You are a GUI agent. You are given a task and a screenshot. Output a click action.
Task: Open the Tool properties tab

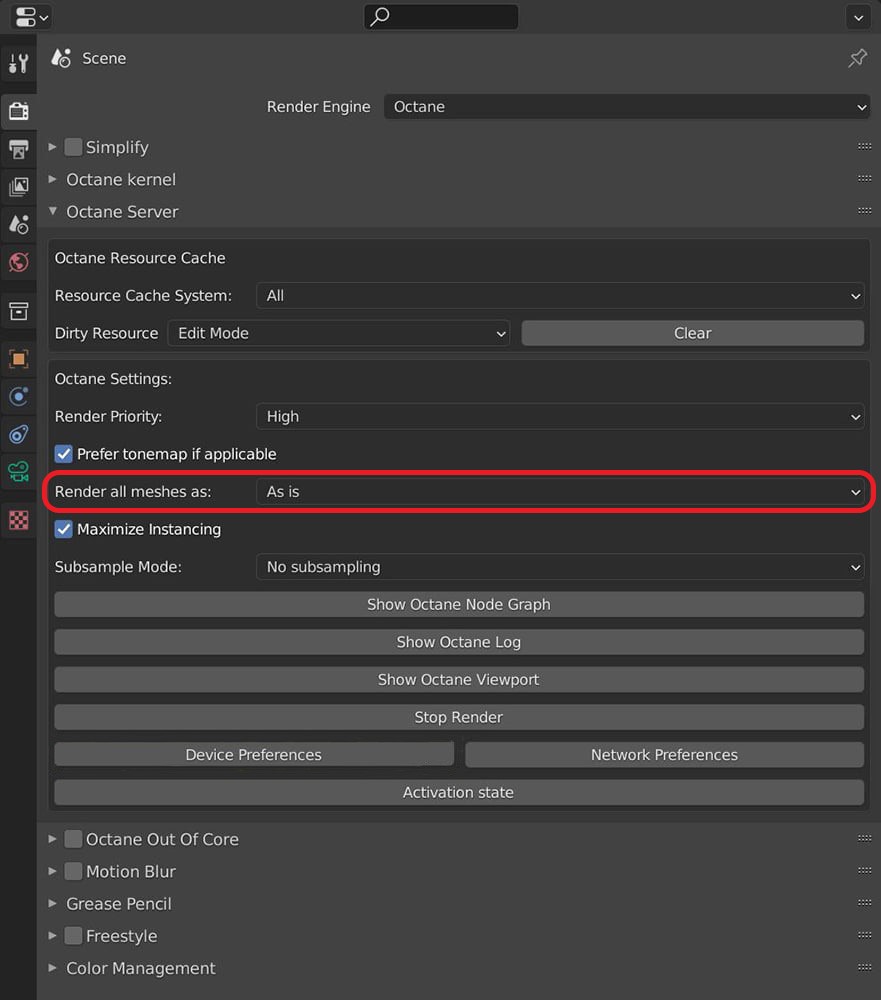[18, 62]
